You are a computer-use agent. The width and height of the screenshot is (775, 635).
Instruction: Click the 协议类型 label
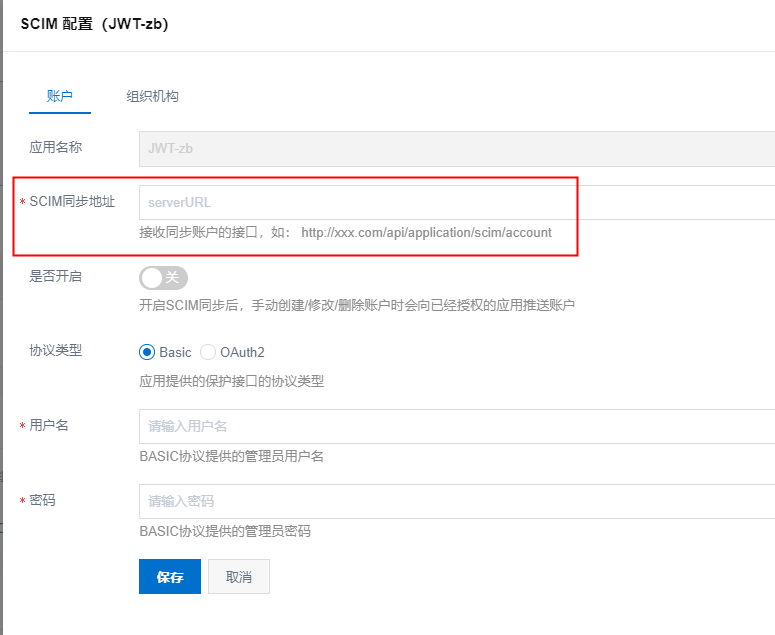tap(55, 350)
